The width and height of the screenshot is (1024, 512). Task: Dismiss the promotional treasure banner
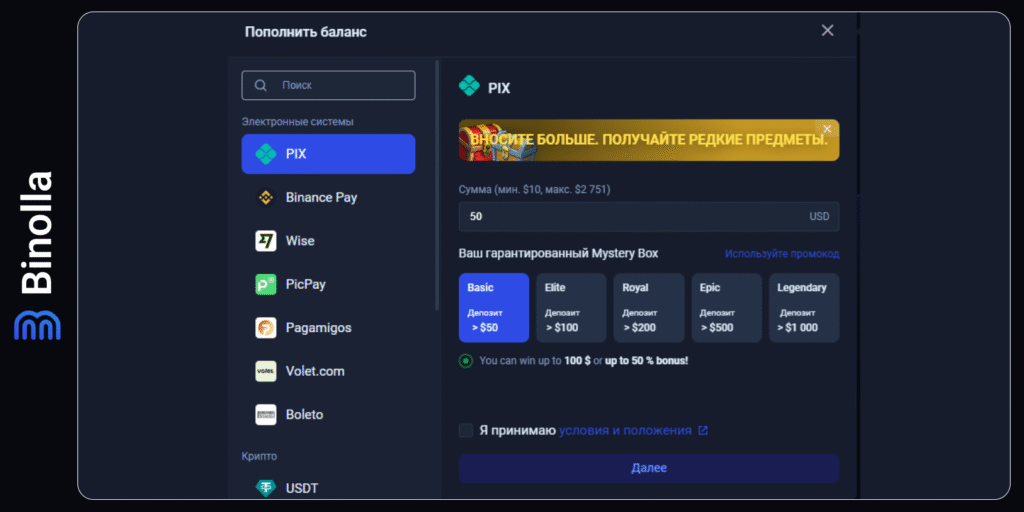coord(827,129)
